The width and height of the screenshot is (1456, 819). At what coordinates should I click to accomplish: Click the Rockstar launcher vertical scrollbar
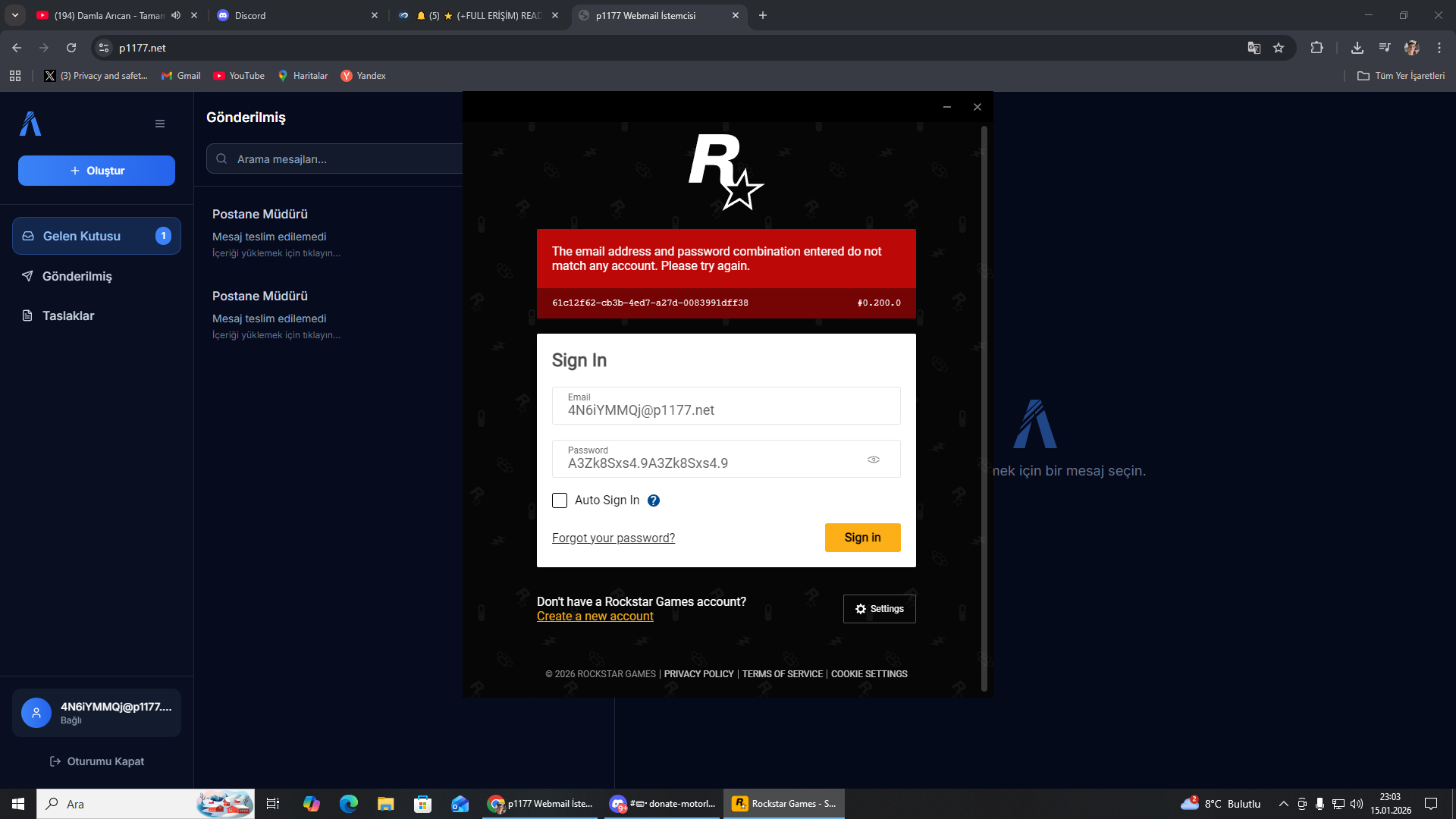tap(984, 409)
